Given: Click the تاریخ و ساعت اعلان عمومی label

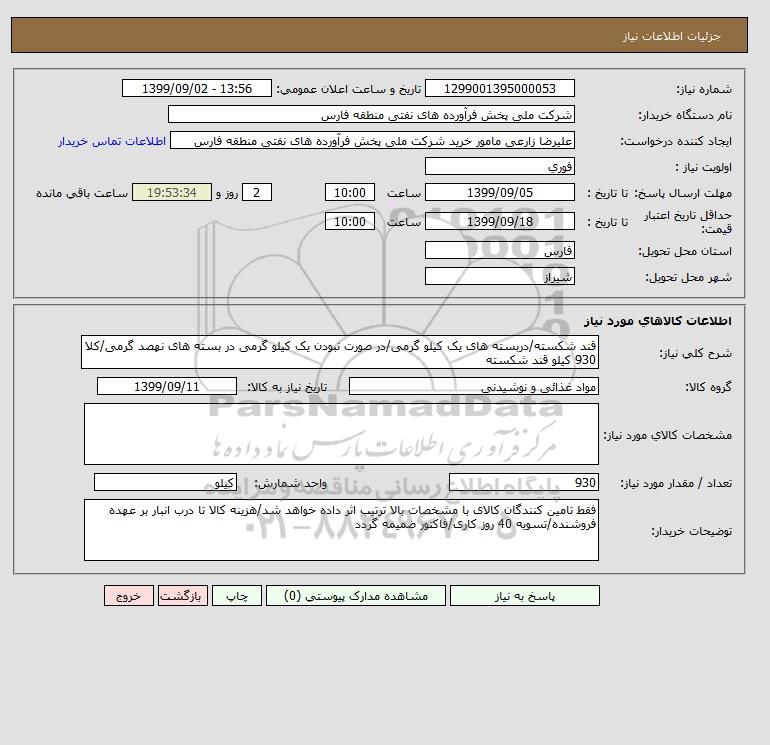Looking at the screenshot, I should (x=349, y=89).
